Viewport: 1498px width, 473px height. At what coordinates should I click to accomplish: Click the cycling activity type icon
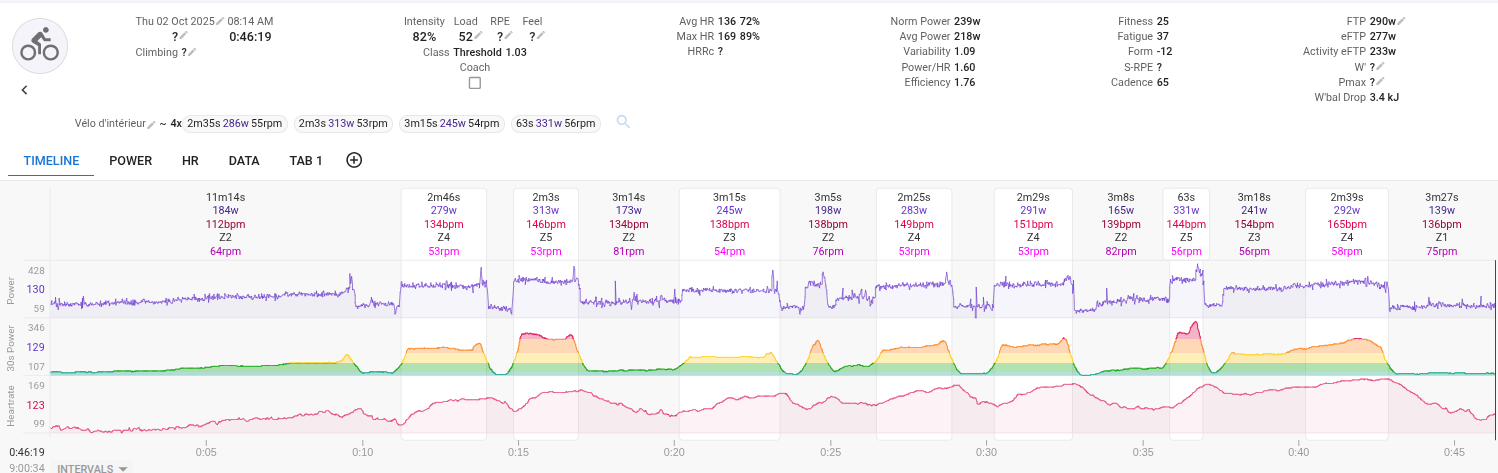(x=40, y=45)
